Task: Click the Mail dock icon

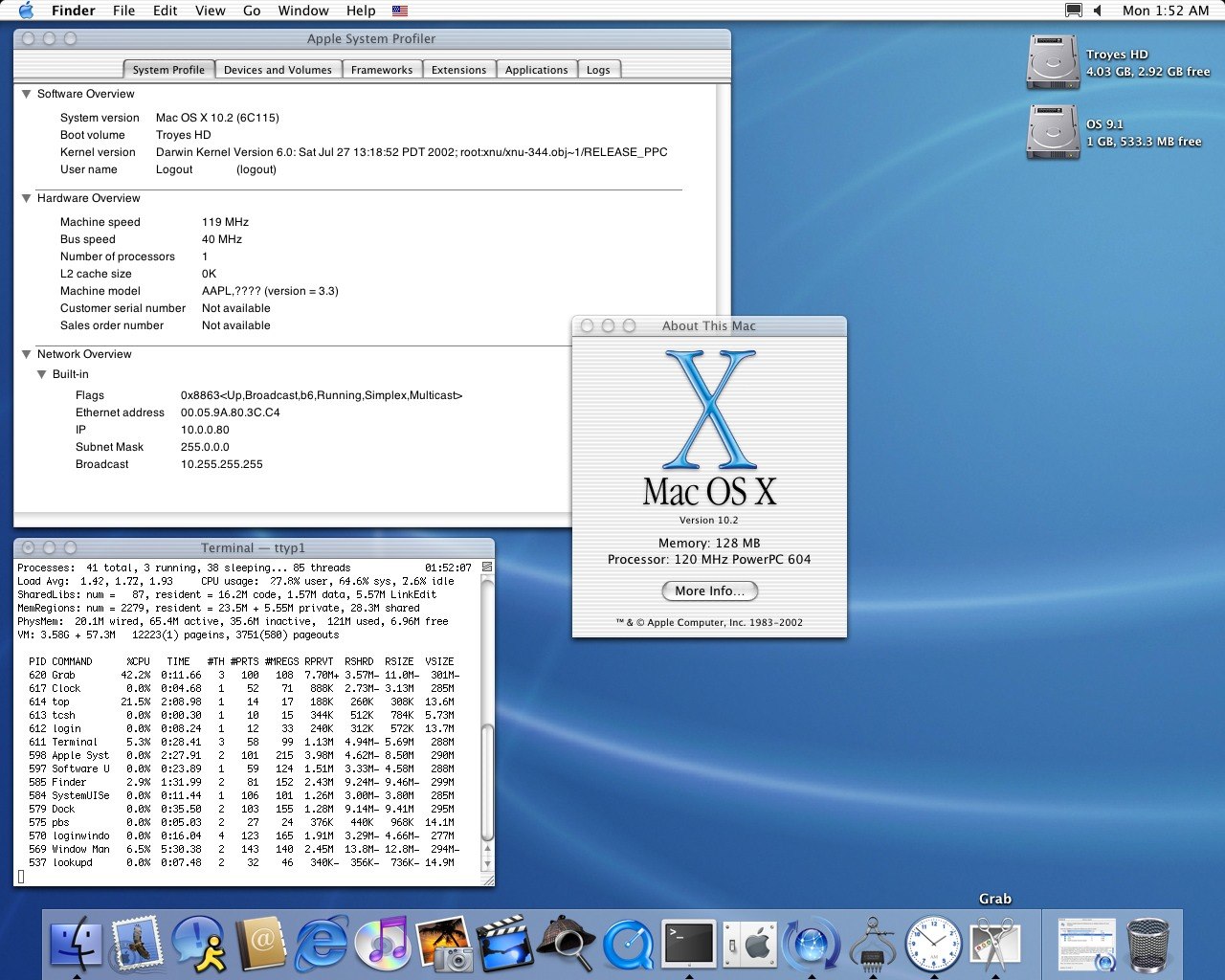Action: (x=138, y=943)
